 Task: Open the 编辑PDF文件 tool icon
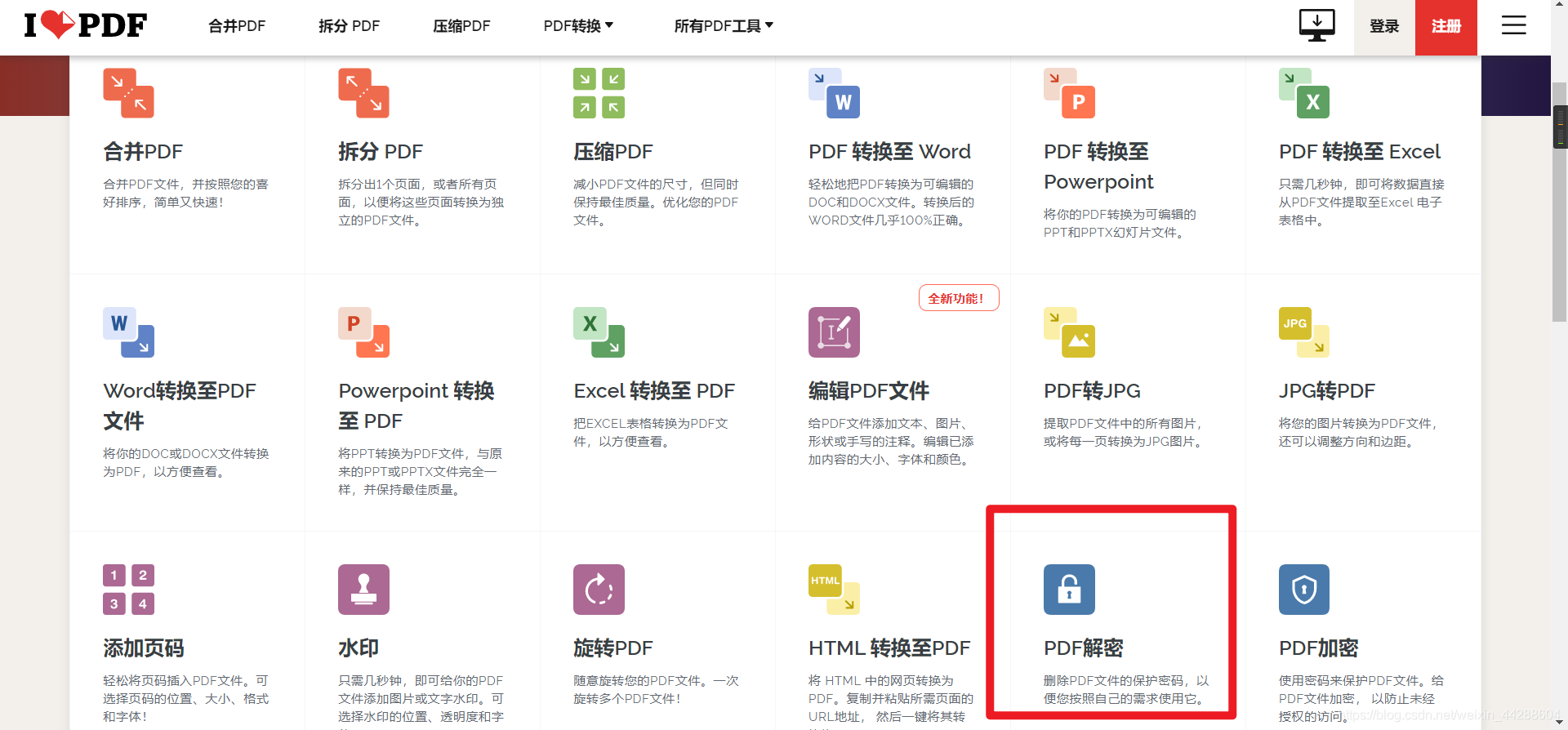[834, 332]
